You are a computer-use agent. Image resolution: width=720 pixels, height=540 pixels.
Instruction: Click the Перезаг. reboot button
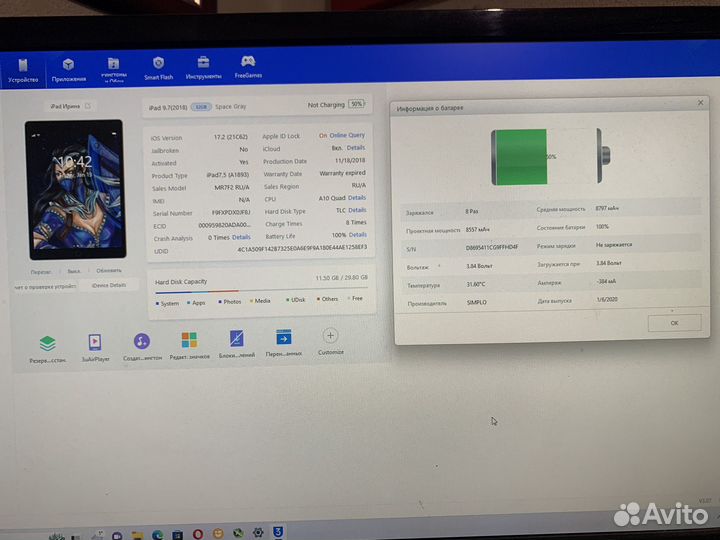point(41,272)
